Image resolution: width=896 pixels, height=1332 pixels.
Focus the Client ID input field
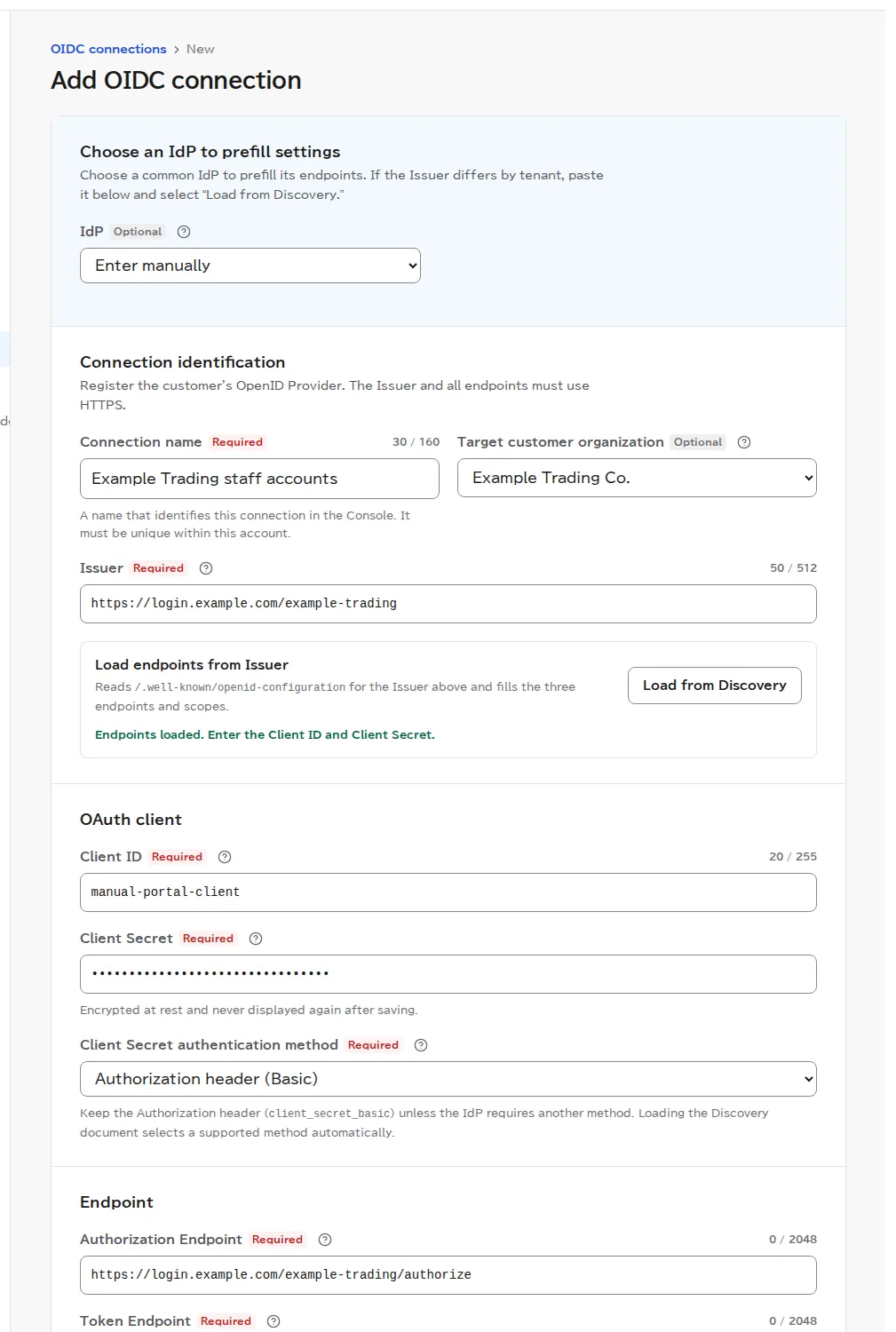[x=448, y=892]
